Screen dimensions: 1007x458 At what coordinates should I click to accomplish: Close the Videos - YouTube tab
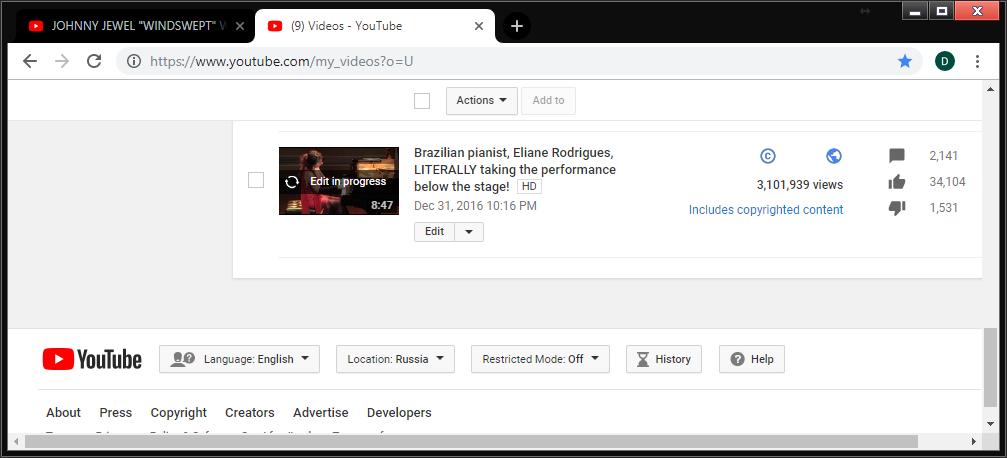point(479,26)
